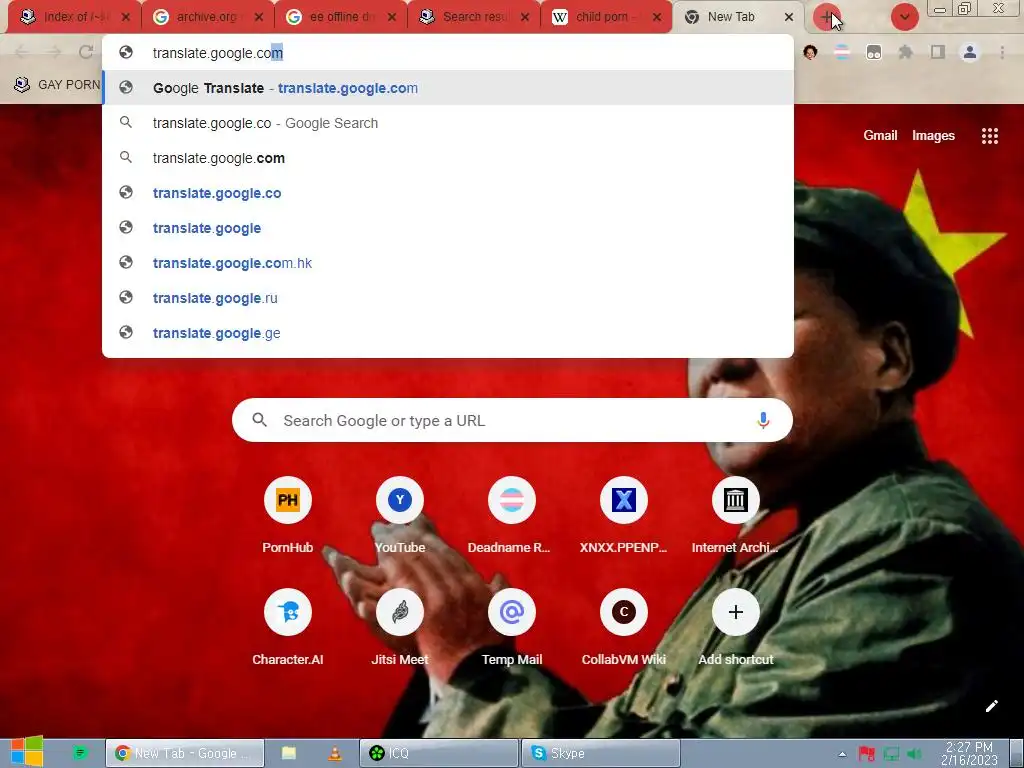The height and width of the screenshot is (768, 1024).
Task: Open the Chrome profile icon
Action: [x=970, y=52]
